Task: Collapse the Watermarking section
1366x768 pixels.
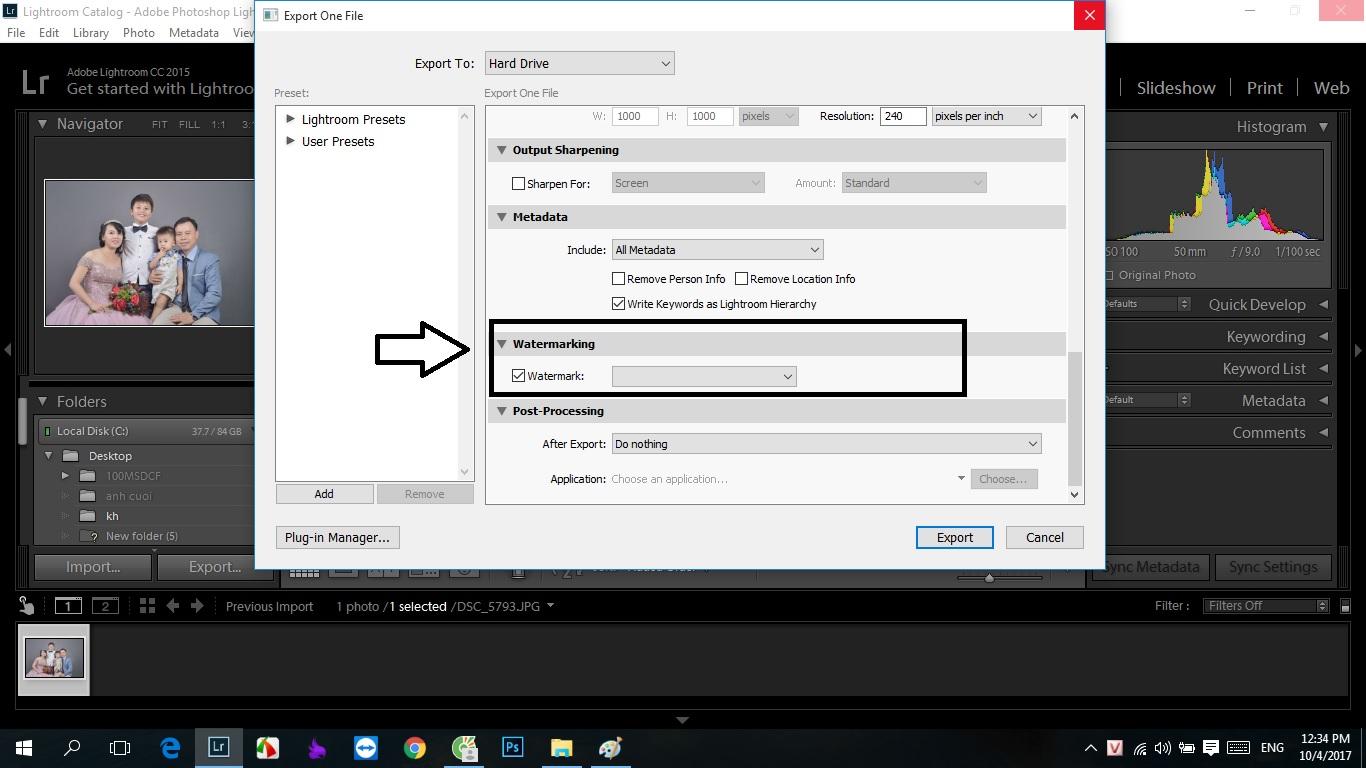Action: click(502, 343)
